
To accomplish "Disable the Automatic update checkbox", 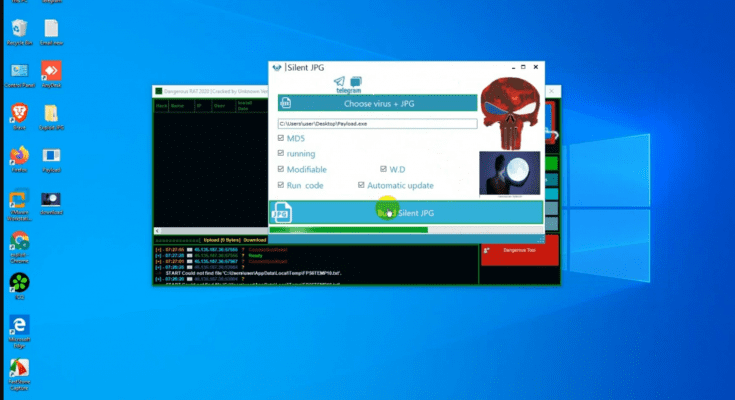I will [x=361, y=185].
